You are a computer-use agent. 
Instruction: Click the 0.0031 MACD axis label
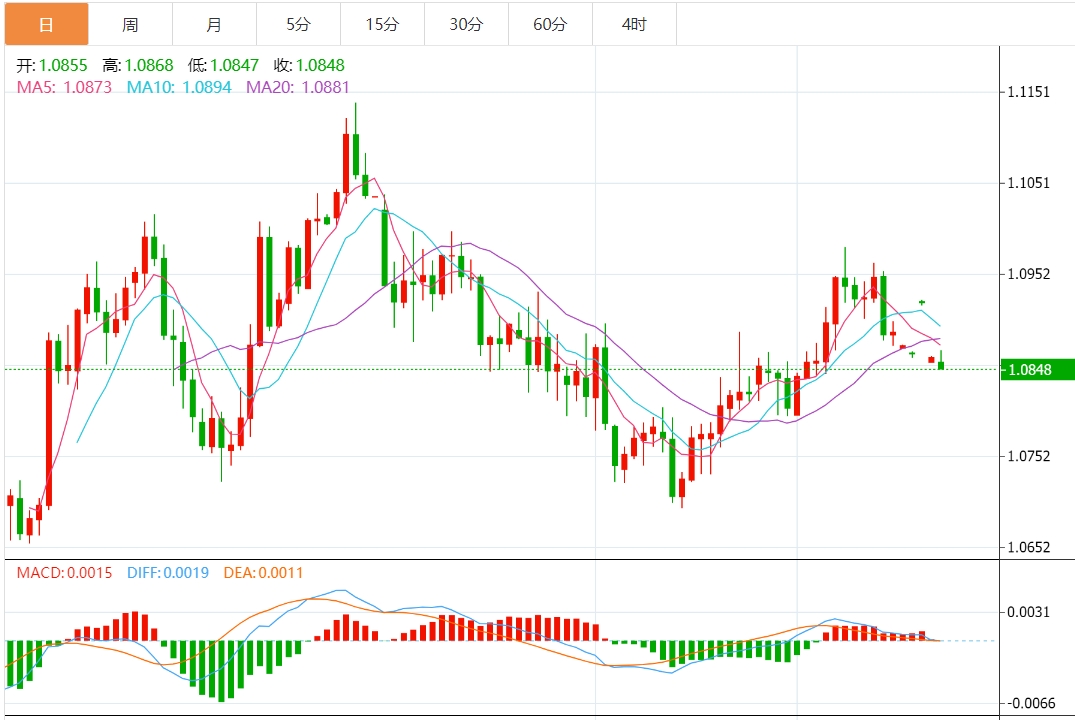click(1029, 612)
